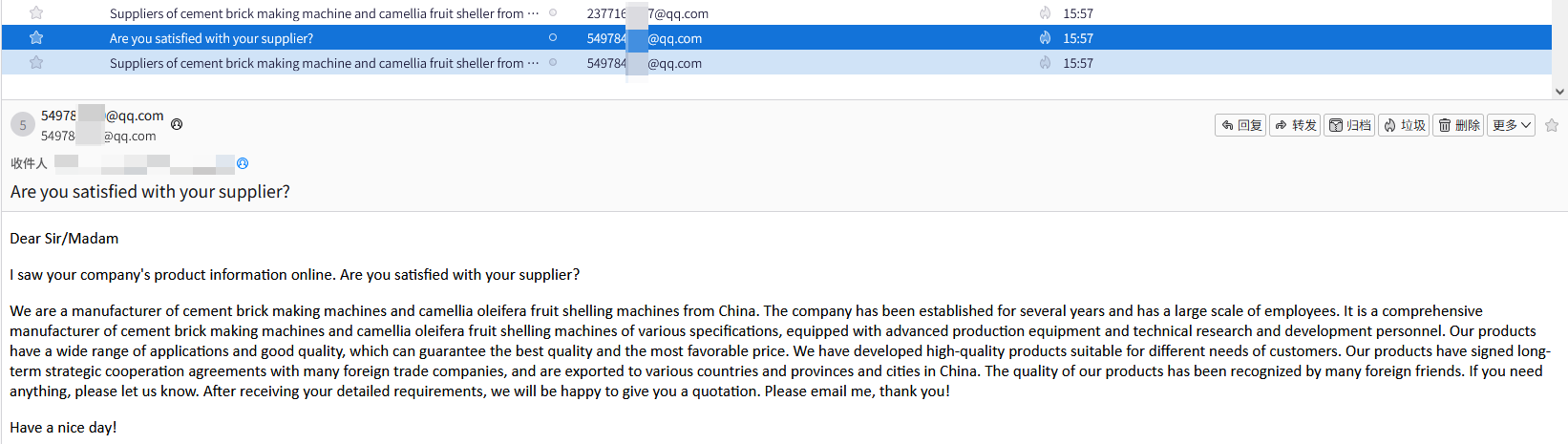Click the junk flame icon on the selected email row
The image size is (1568, 444).
tap(1045, 38)
